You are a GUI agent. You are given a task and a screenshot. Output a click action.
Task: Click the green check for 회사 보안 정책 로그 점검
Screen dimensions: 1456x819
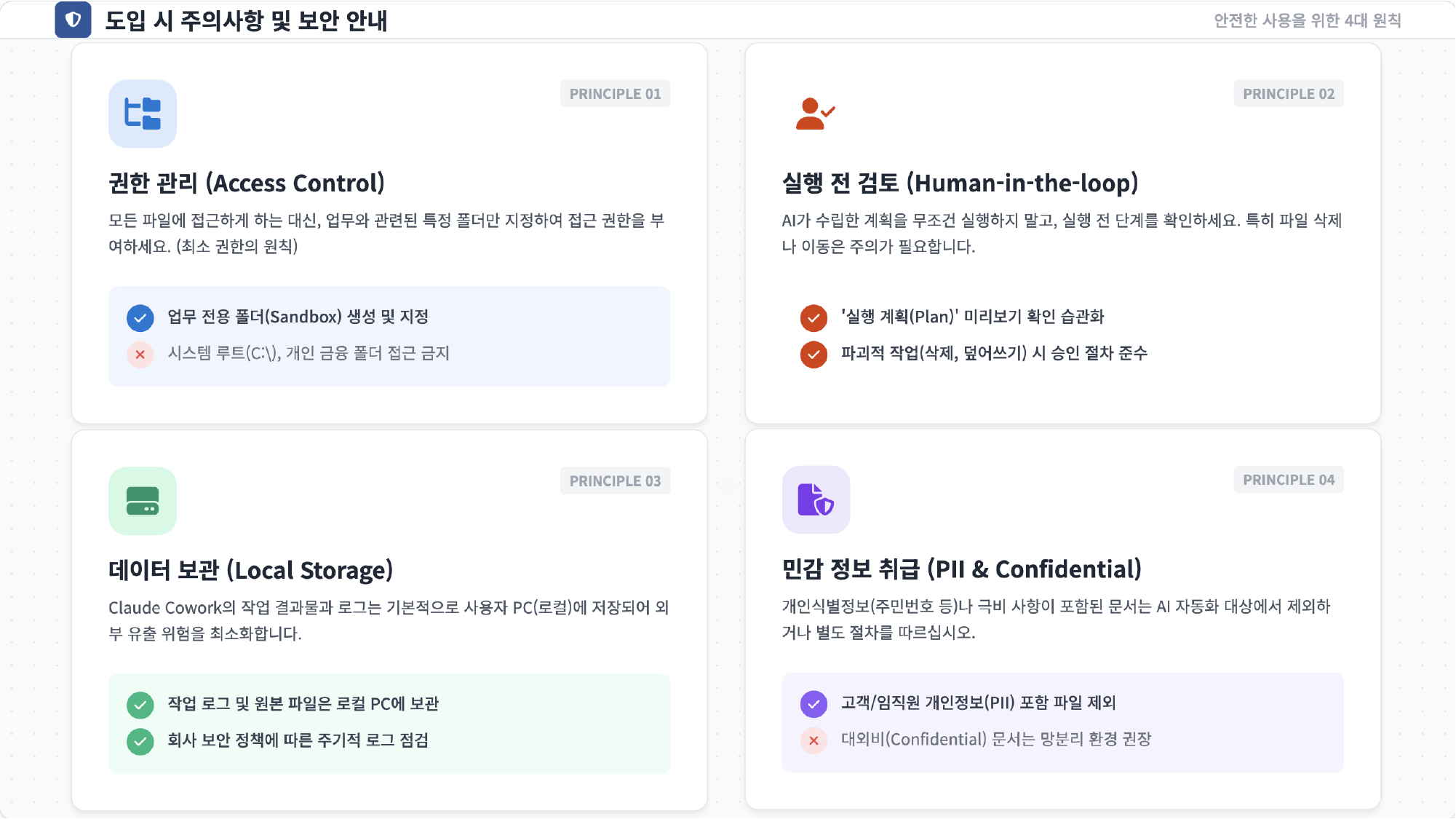pyautogui.click(x=140, y=741)
